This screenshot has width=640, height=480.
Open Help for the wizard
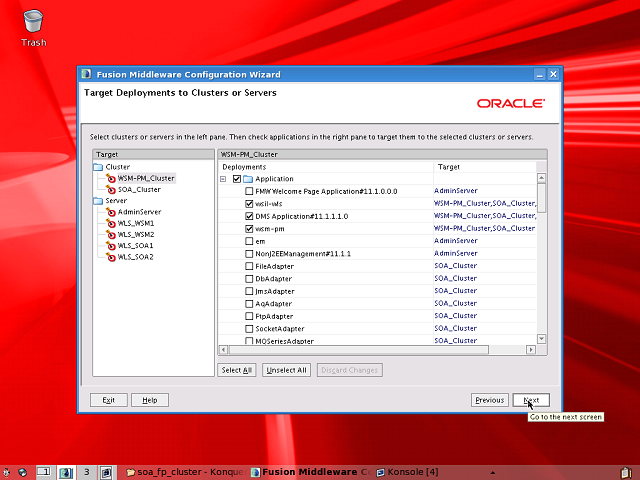(150, 400)
